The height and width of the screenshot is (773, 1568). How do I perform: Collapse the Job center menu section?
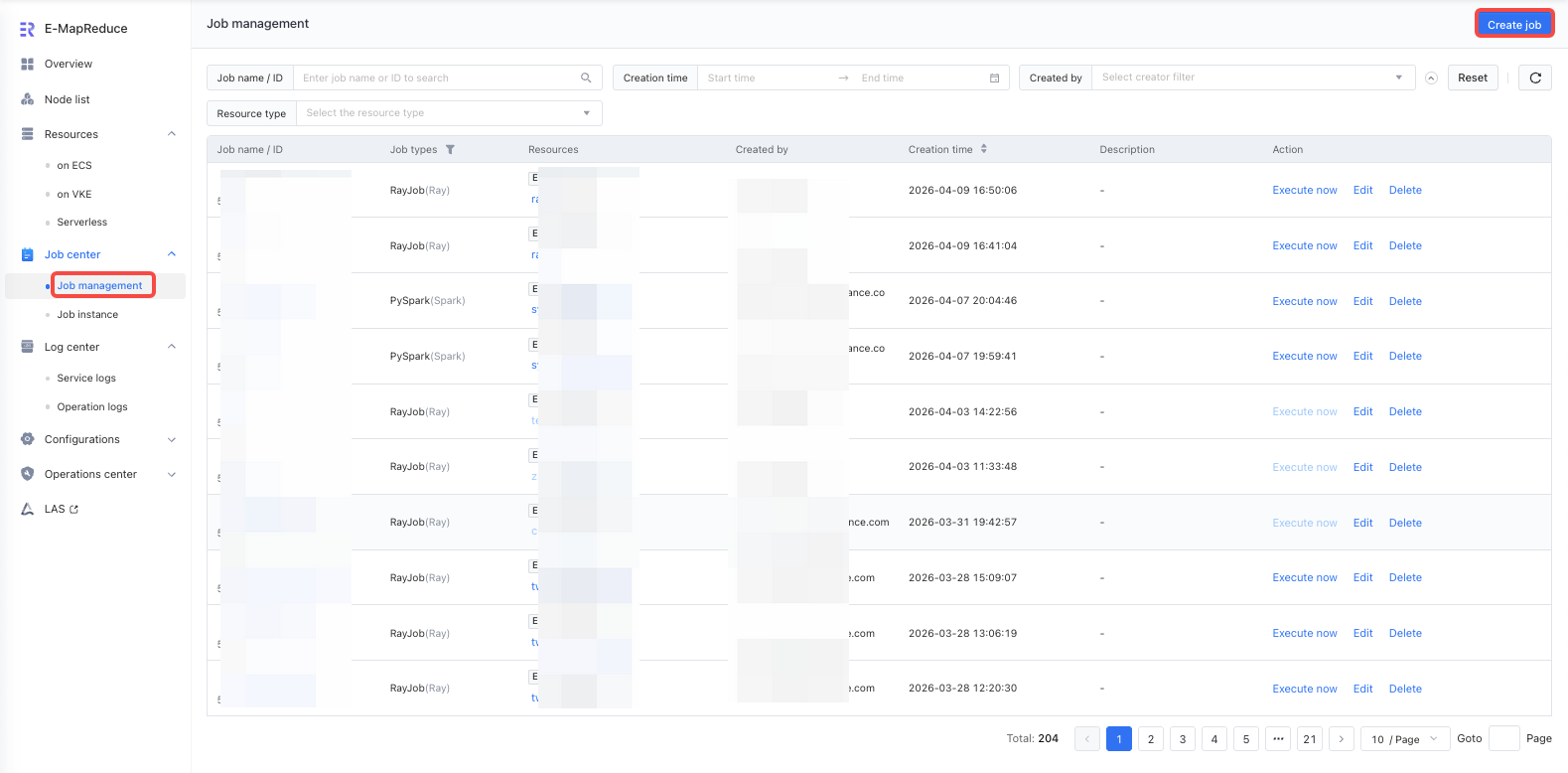(172, 254)
